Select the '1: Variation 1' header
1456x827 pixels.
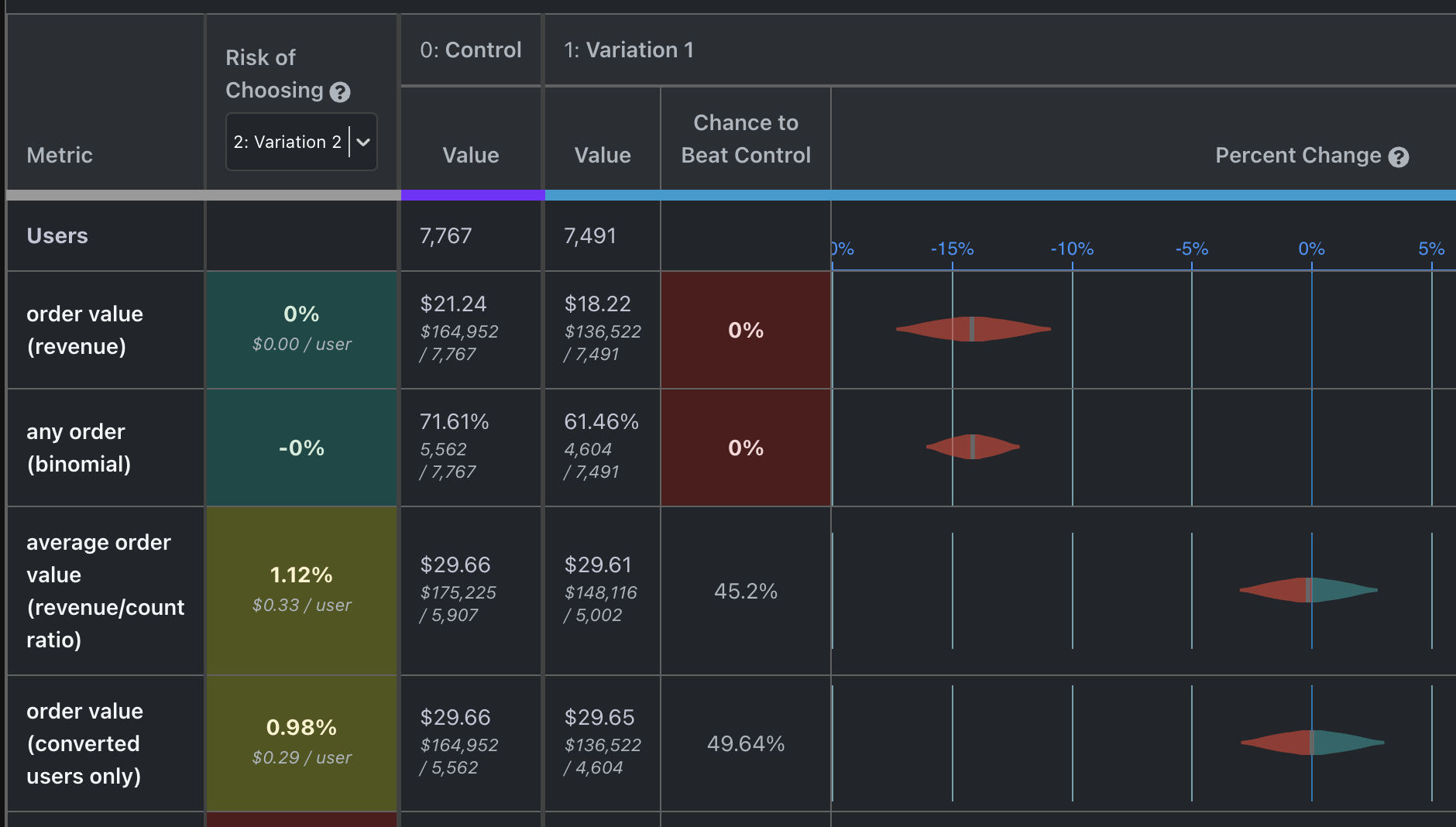629,50
